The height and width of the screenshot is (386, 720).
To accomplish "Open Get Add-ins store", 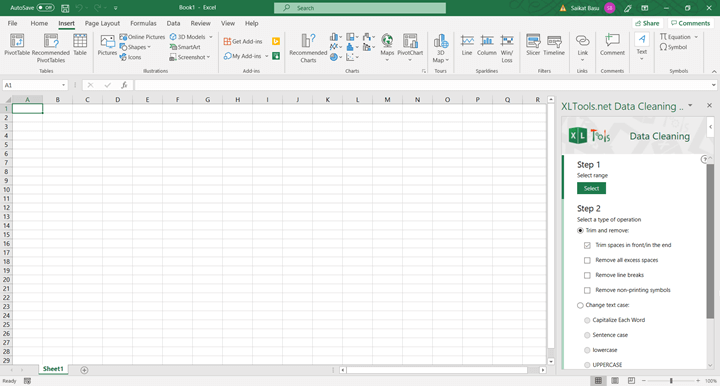I will [x=242, y=41].
